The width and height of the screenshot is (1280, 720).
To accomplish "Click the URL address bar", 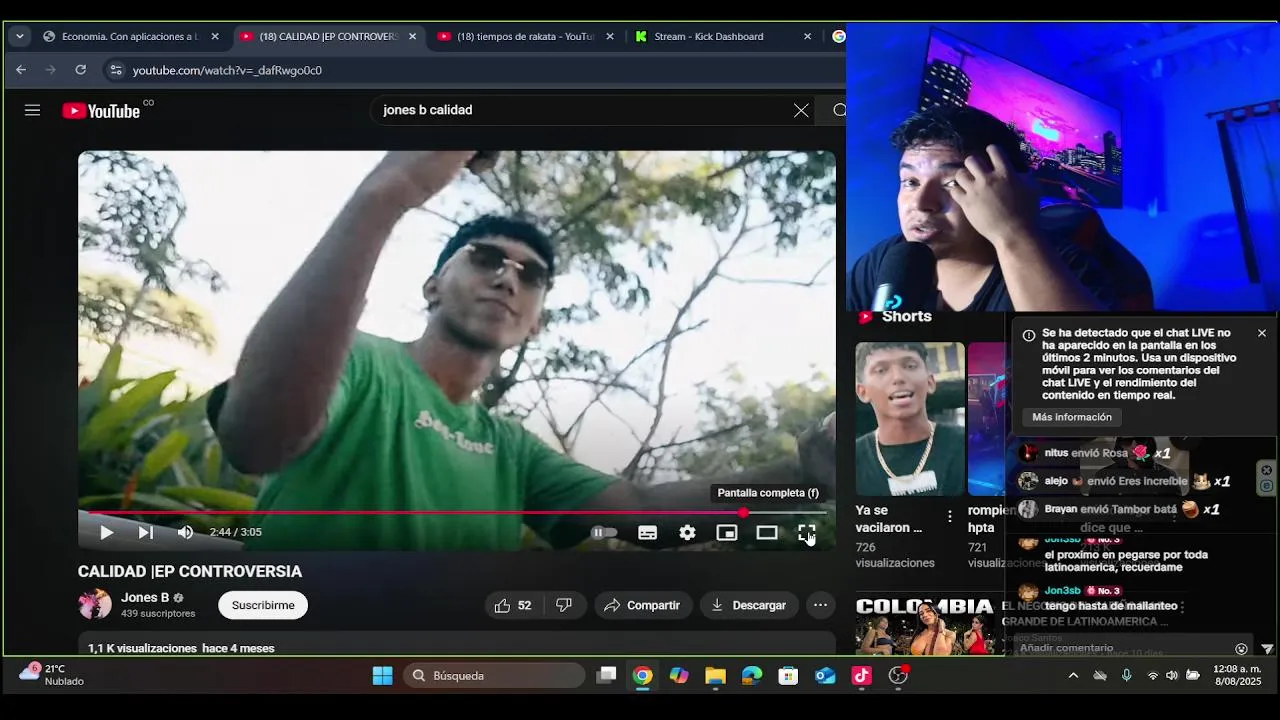I will 480,70.
